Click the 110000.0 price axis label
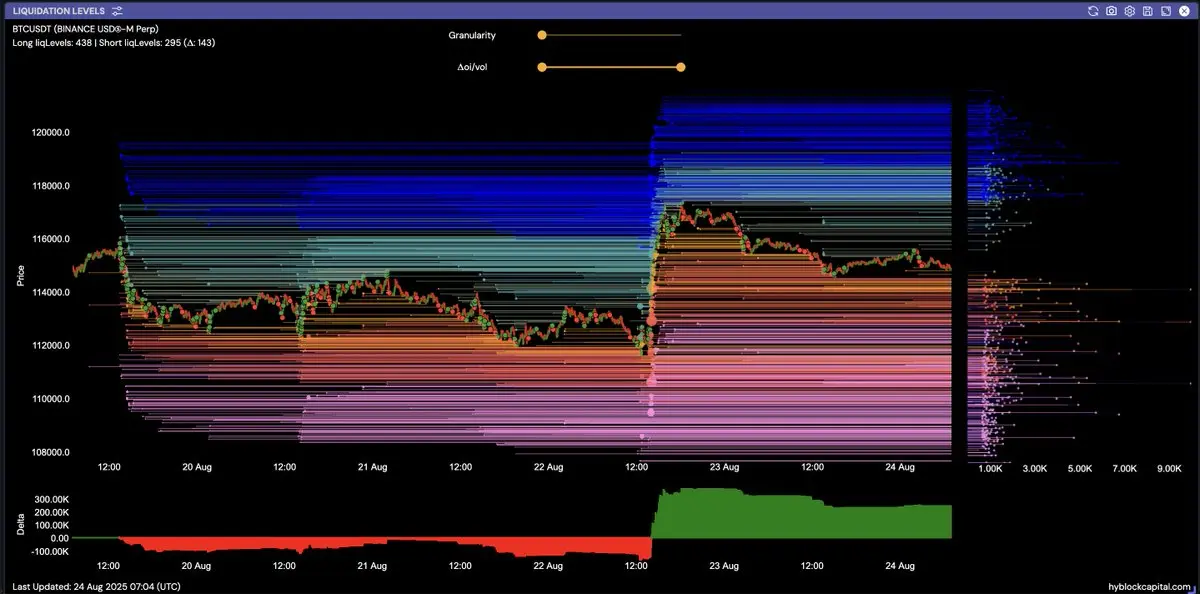Viewport: 1200px width, 594px height. pyautogui.click(x=49, y=399)
